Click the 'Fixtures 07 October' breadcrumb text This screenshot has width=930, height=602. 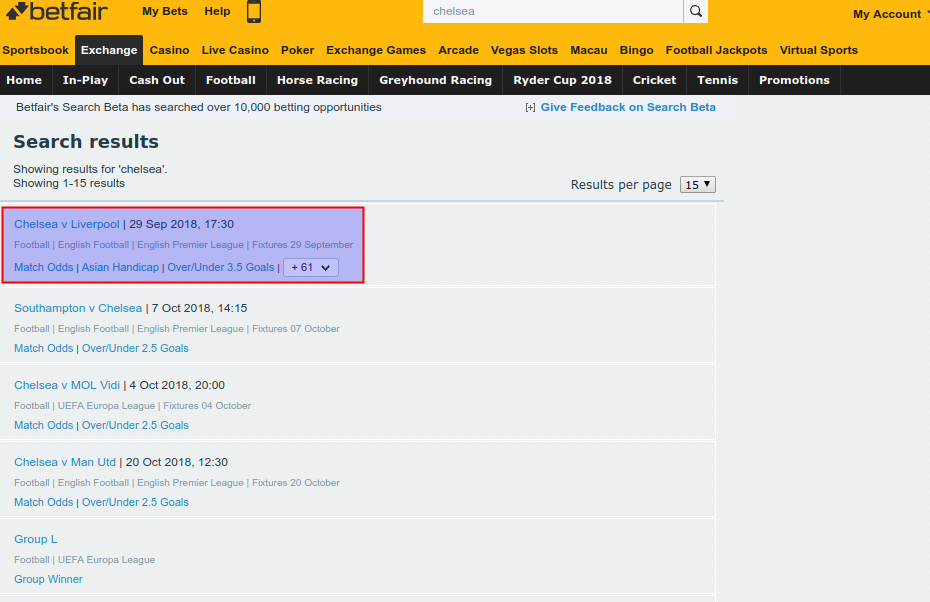(x=296, y=329)
